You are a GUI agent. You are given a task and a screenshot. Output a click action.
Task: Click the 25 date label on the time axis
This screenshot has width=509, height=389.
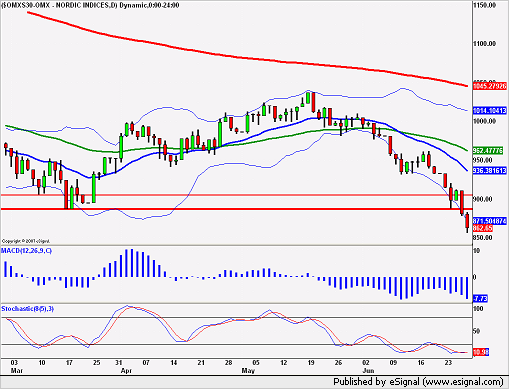click(96, 363)
